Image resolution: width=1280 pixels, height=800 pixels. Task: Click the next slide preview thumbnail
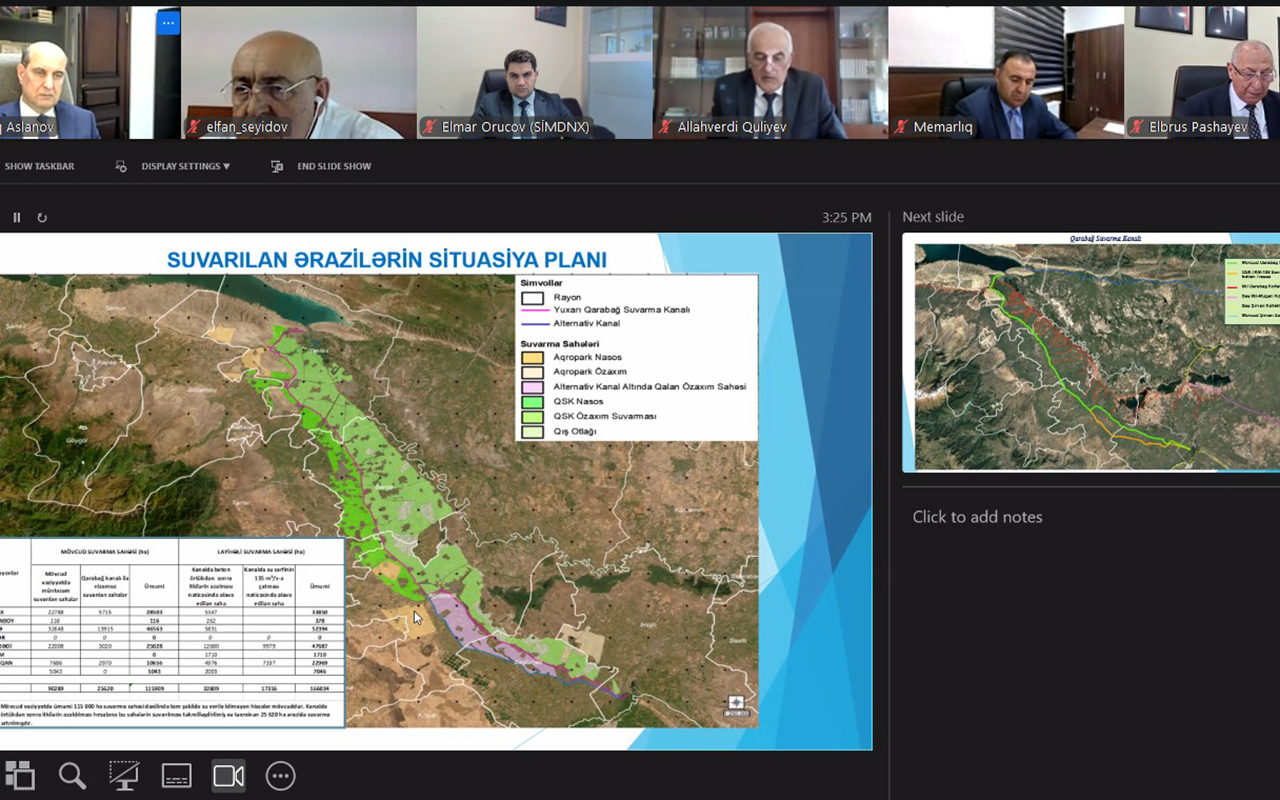(x=1090, y=352)
